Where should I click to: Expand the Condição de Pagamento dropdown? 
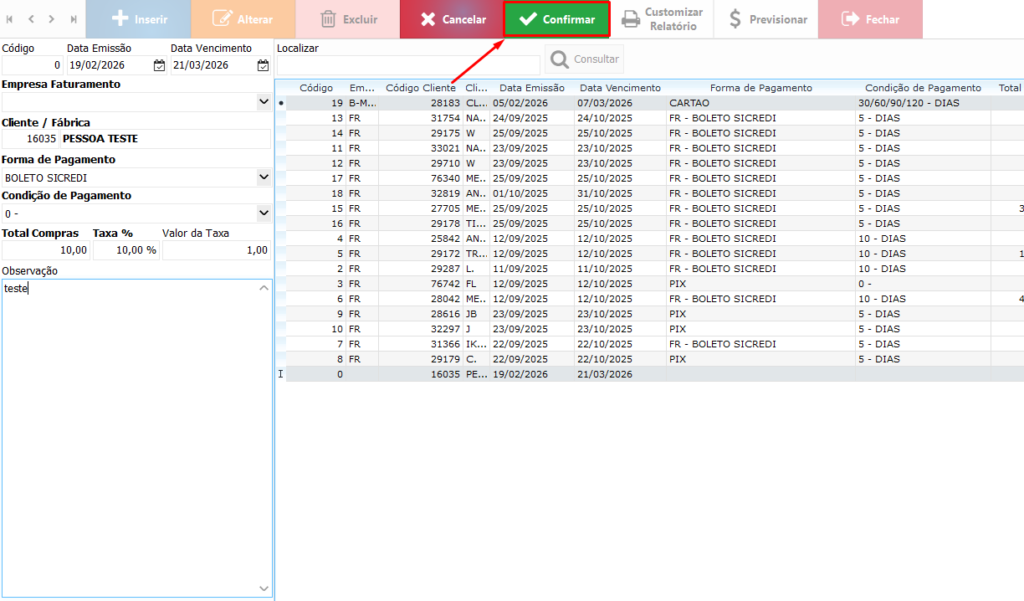pyautogui.click(x=263, y=213)
